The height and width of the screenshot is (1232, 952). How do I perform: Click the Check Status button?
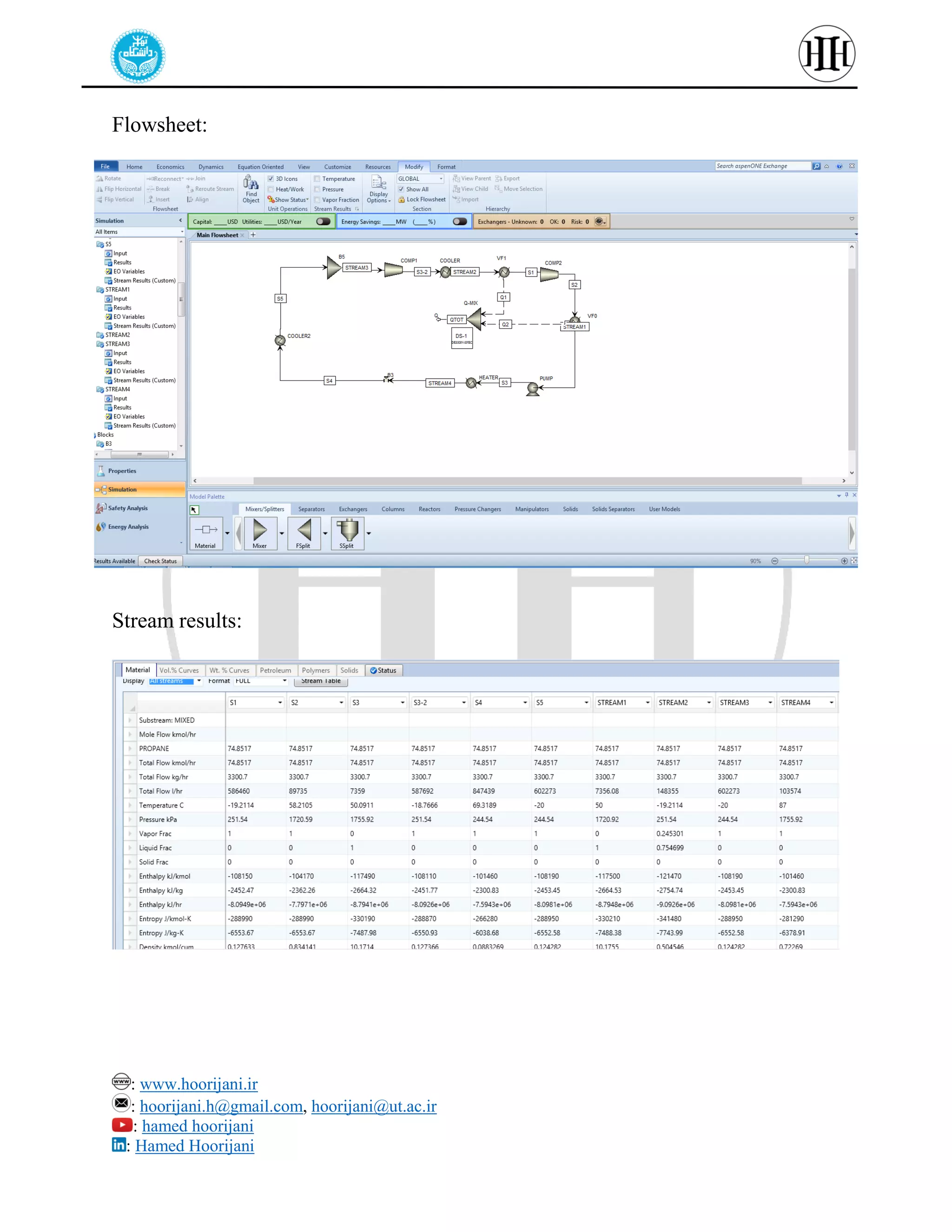(160, 561)
